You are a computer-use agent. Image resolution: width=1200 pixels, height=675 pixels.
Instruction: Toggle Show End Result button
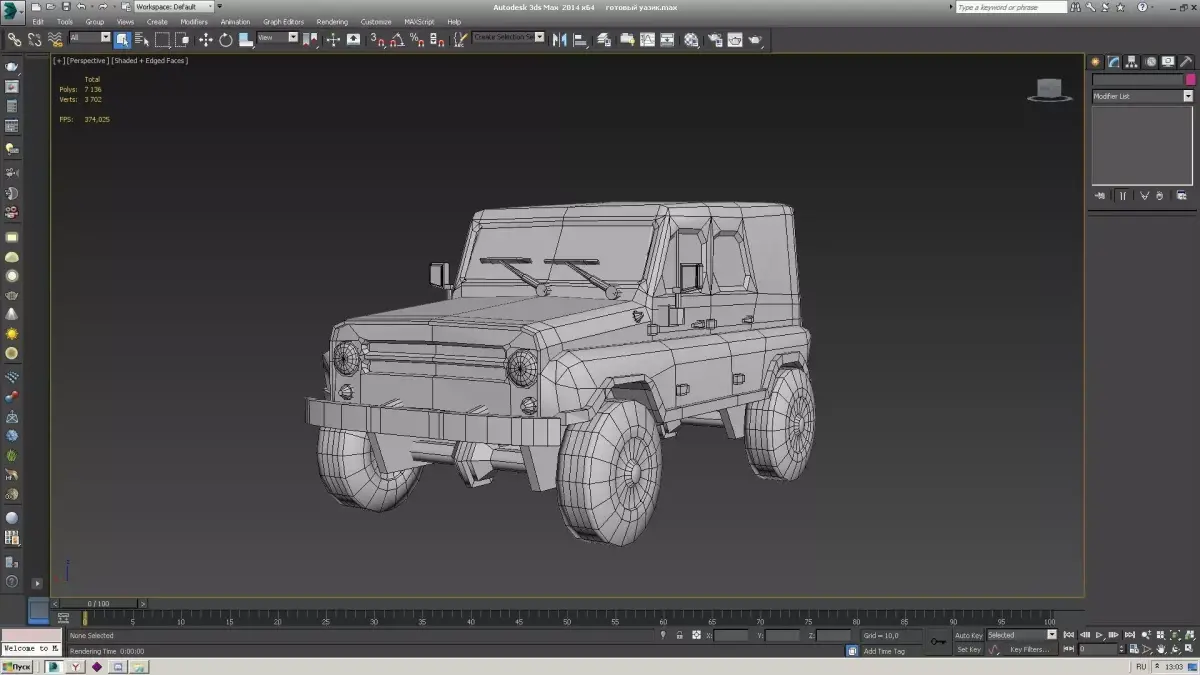[x=1121, y=196]
